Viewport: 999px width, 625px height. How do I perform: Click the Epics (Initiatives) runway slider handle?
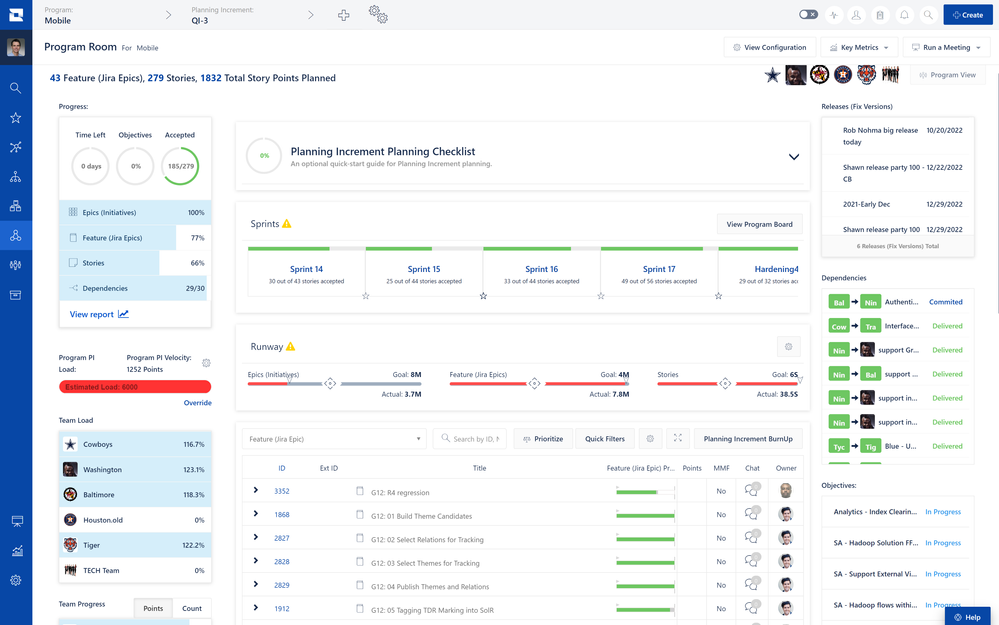(x=330, y=383)
